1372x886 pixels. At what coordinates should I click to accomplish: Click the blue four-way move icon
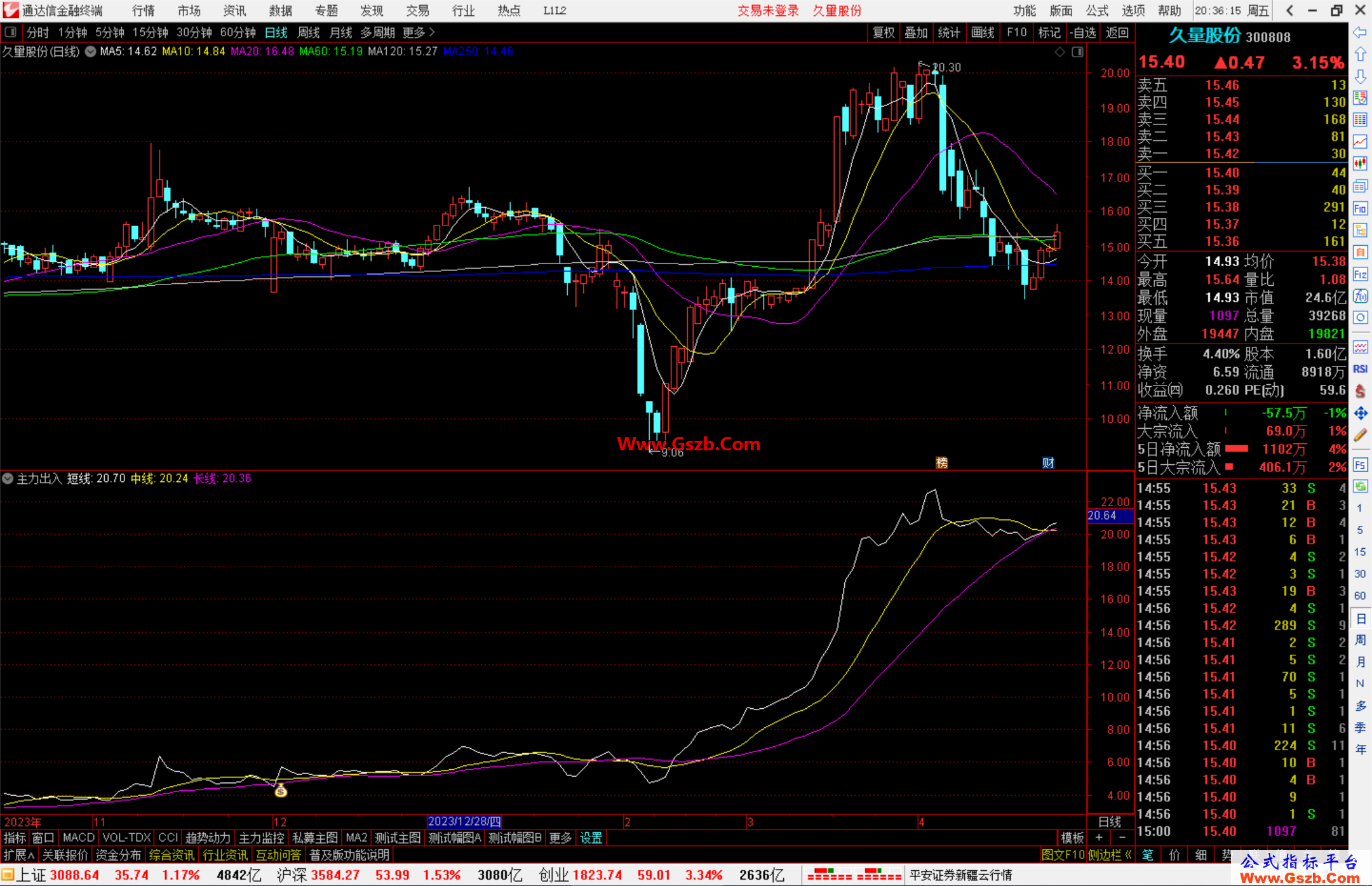(1360, 413)
